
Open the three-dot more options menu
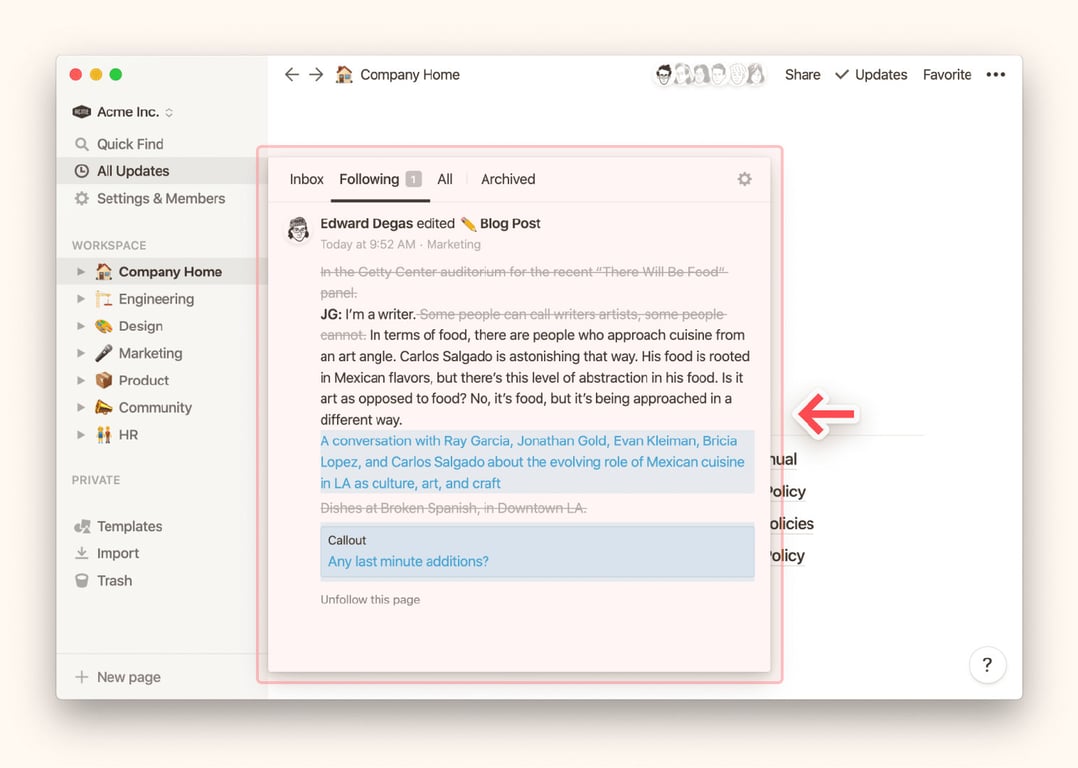pyautogui.click(x=995, y=75)
